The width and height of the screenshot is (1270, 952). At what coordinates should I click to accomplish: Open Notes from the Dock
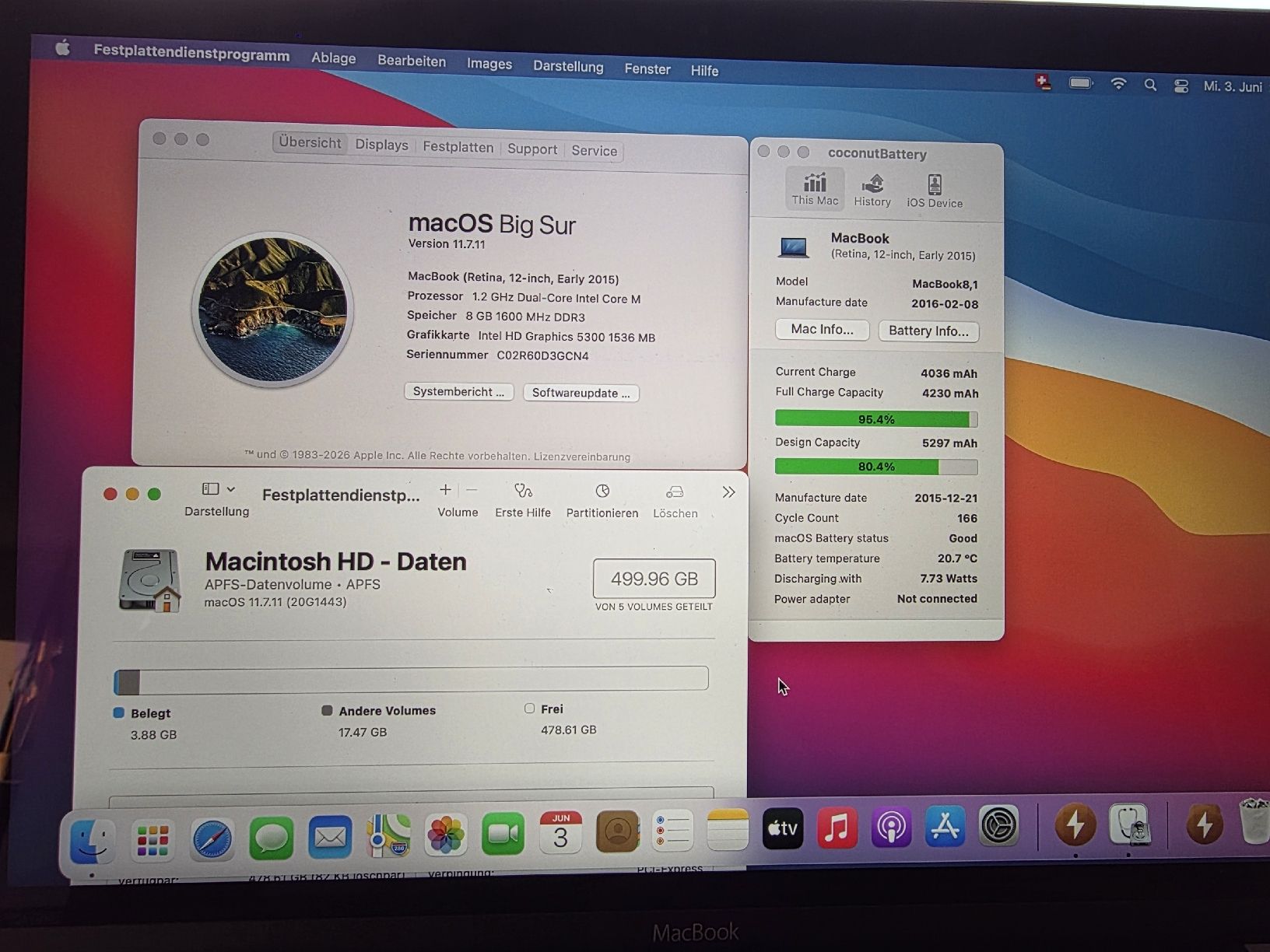pyautogui.click(x=728, y=830)
